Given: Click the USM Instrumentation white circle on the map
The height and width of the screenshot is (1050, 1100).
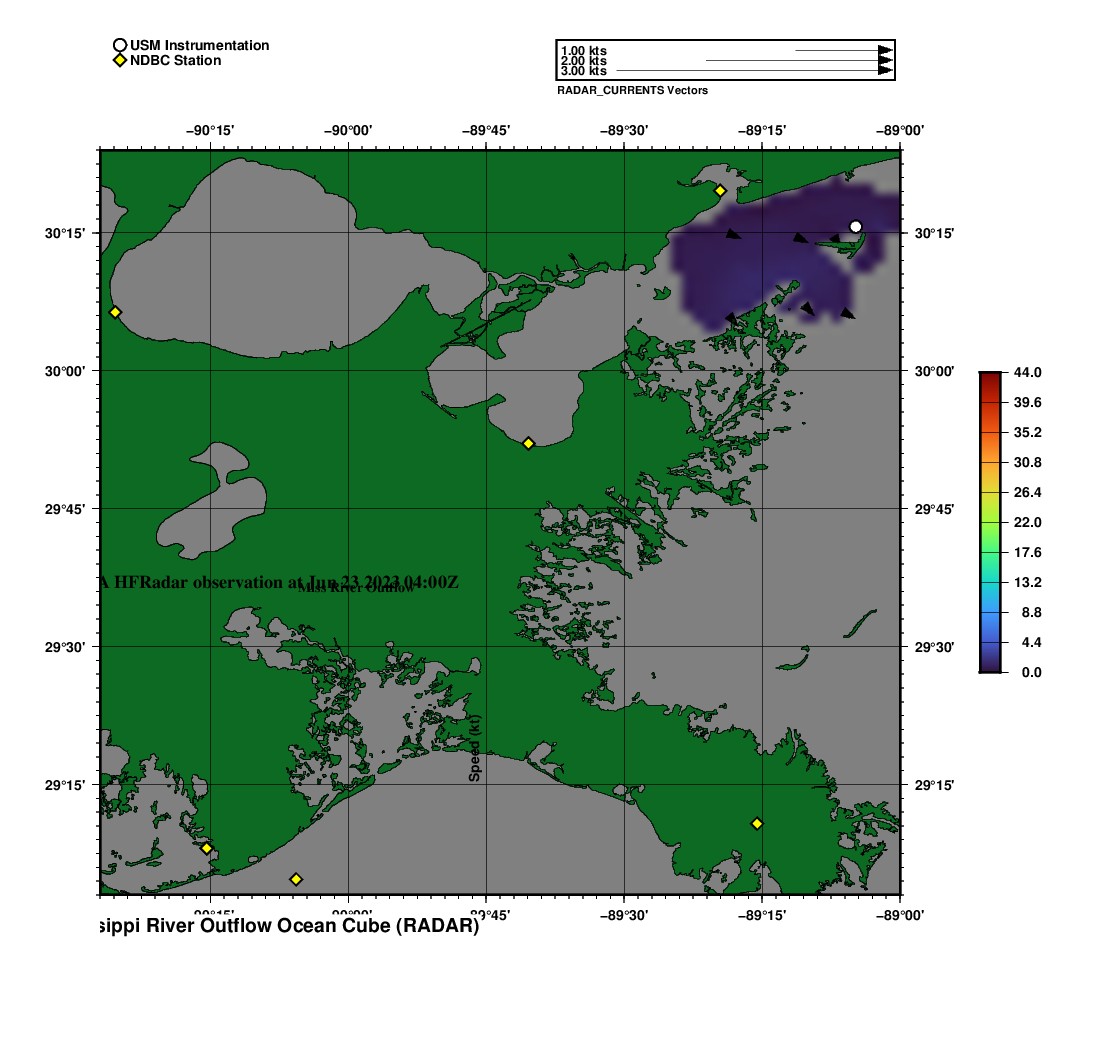Looking at the screenshot, I should pos(856,227).
